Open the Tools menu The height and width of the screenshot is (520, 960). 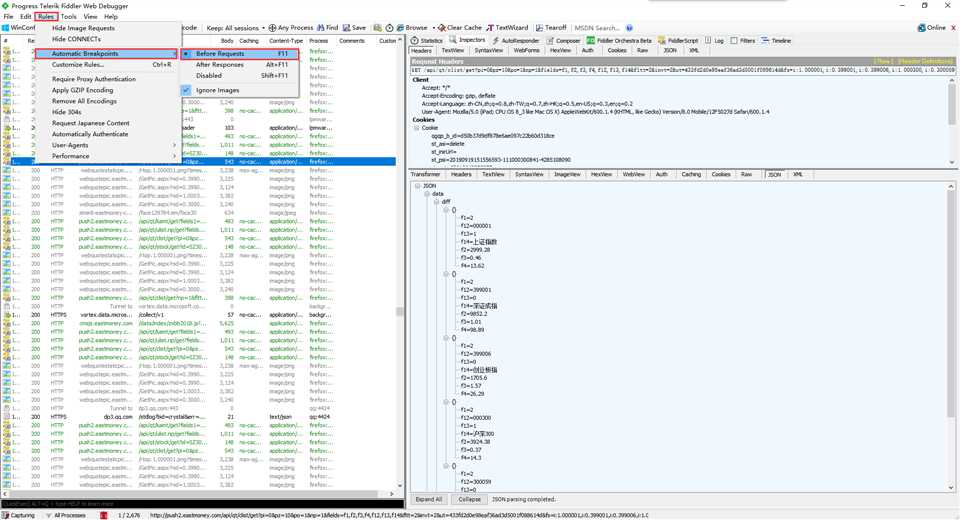69,17
